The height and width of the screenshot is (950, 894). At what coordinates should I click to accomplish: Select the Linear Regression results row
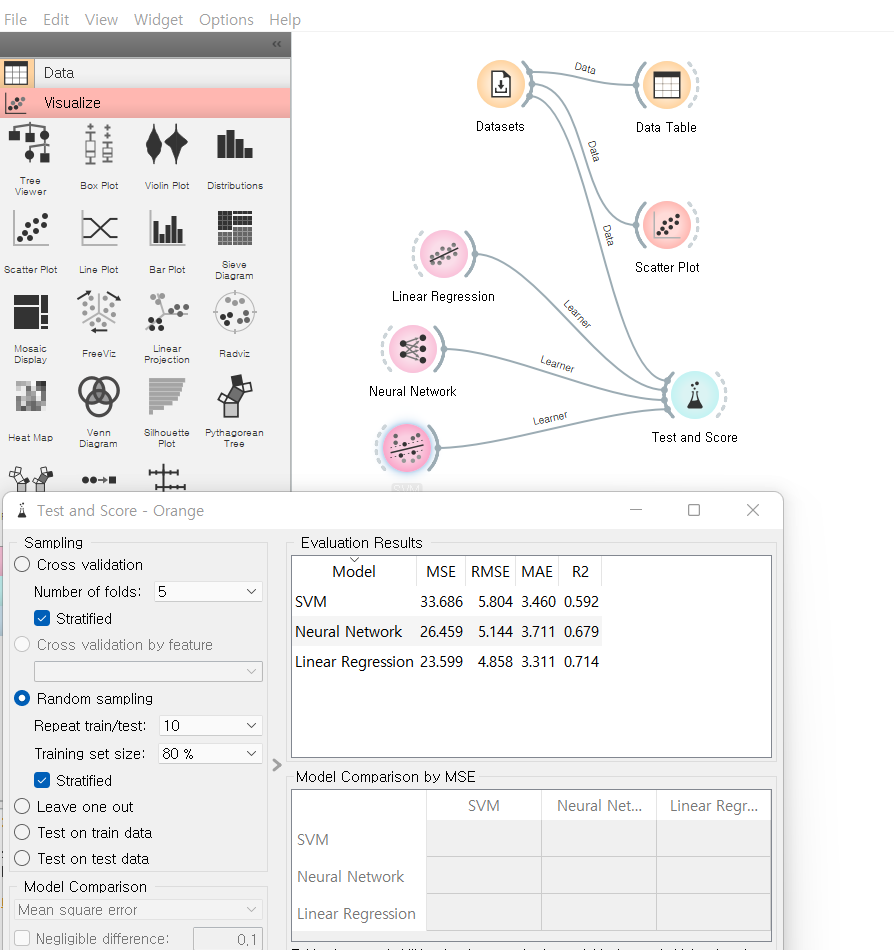[355, 662]
